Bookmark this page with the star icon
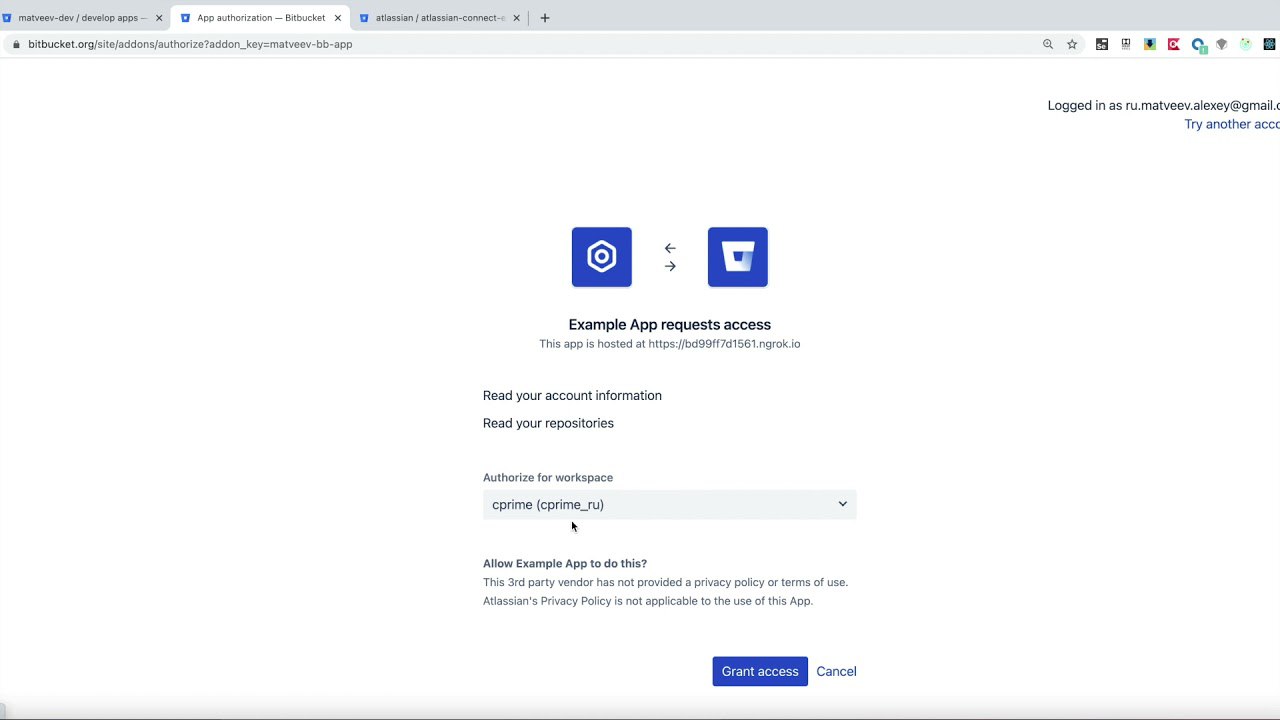This screenshot has height=720, width=1280. pos(1072,44)
